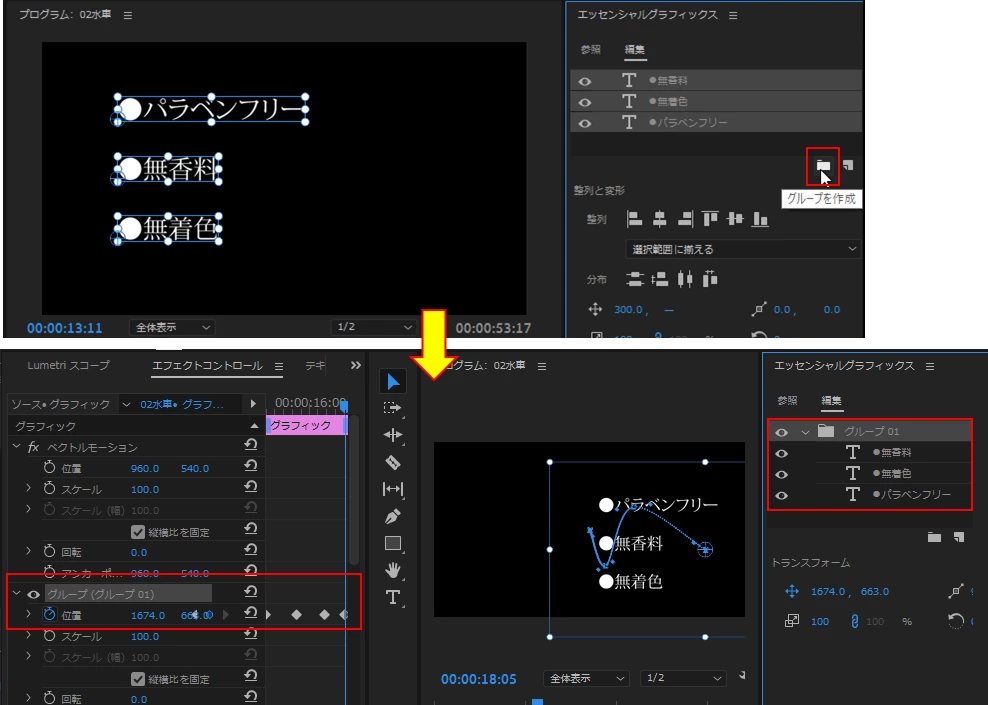Show hidden panel tabs via >> overflow
The height and width of the screenshot is (705, 988).
coord(355,365)
